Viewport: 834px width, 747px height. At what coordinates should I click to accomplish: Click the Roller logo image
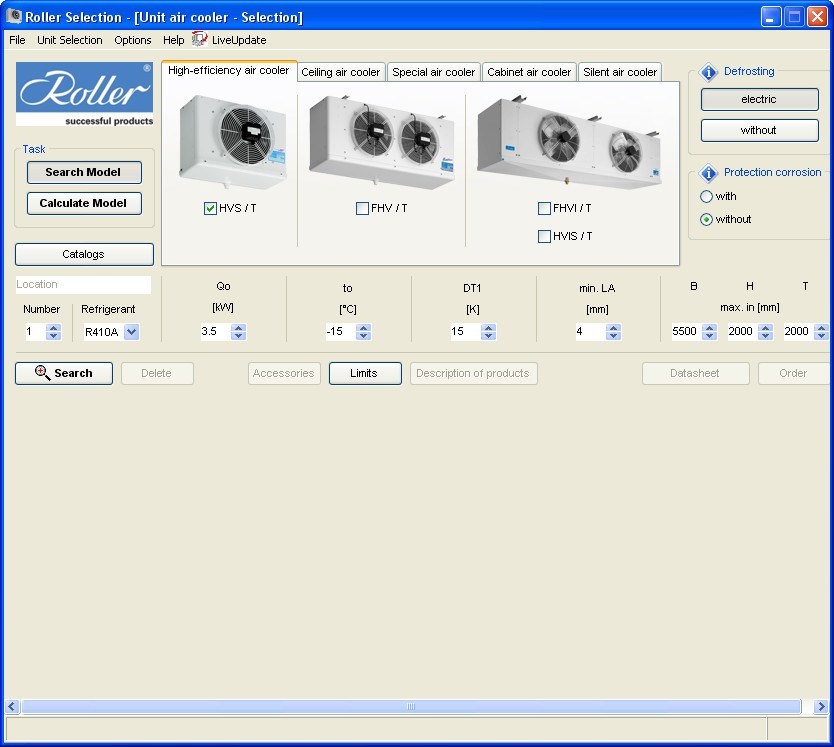[85, 93]
